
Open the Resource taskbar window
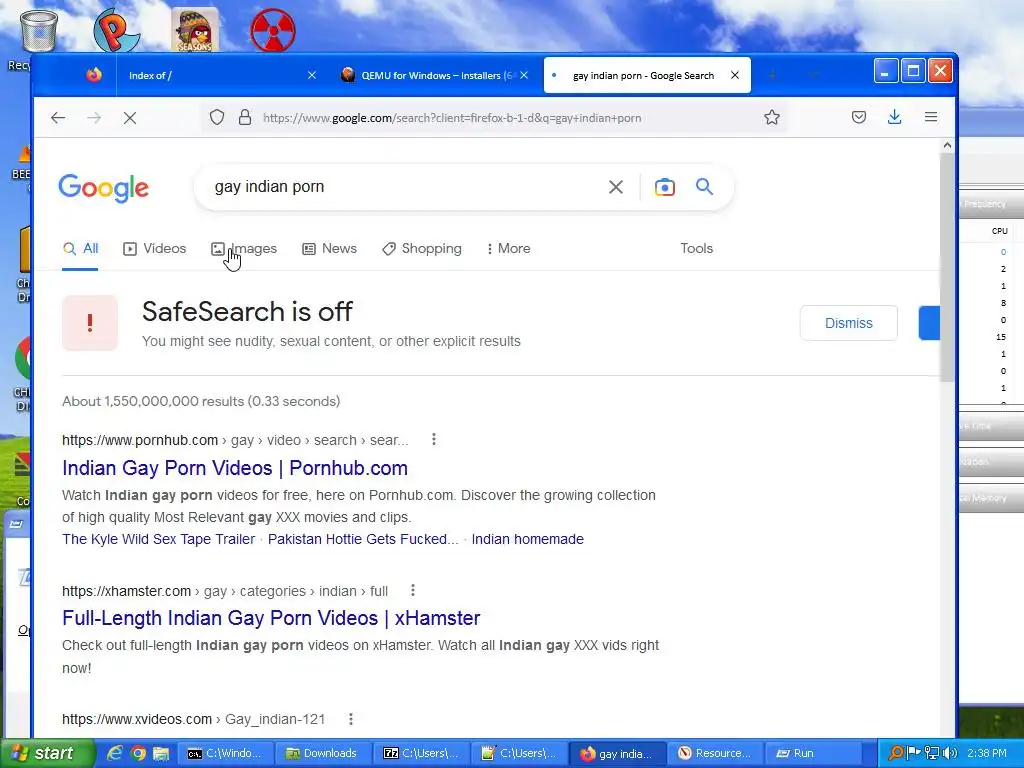[714, 753]
